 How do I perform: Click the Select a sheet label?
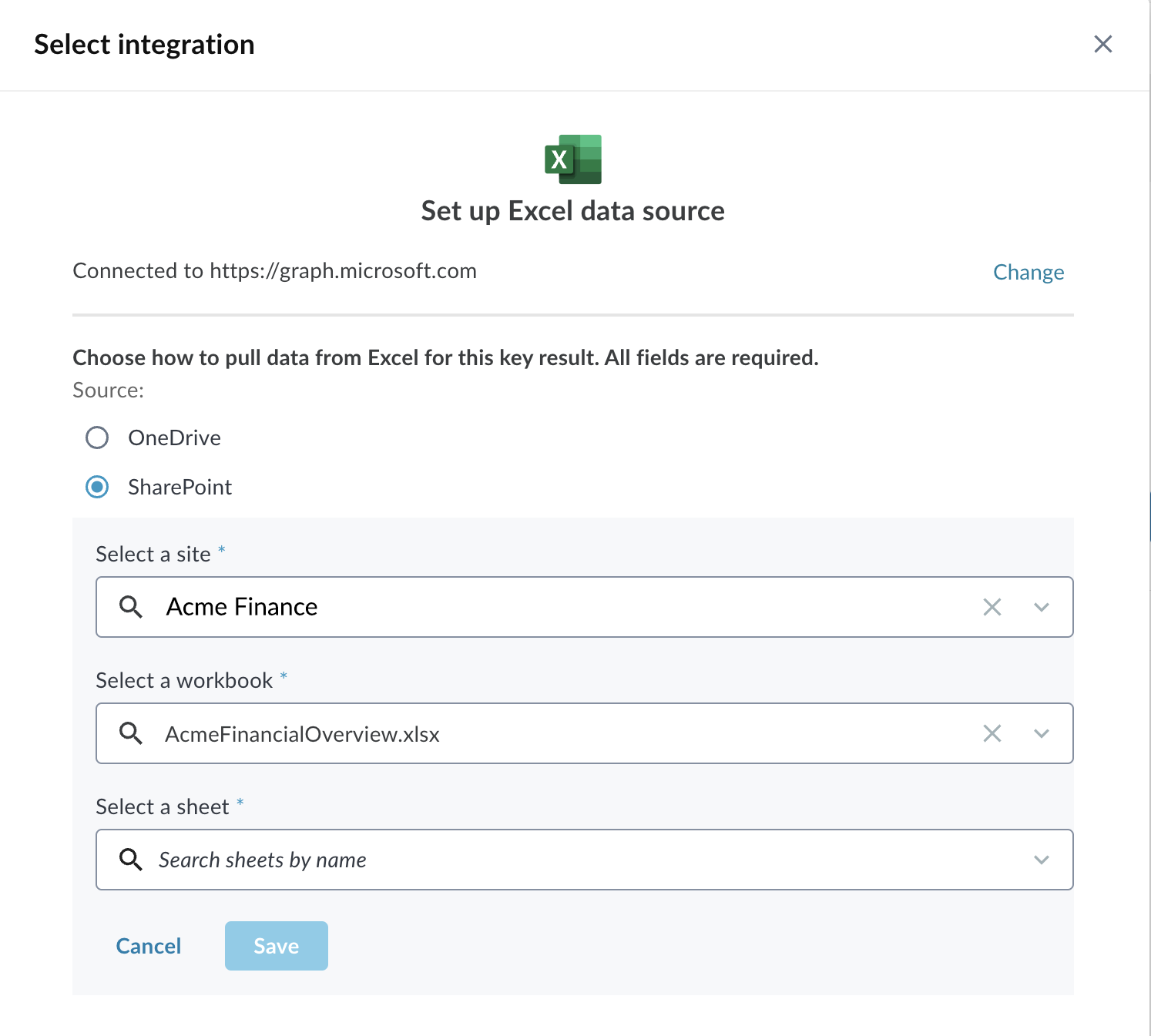(x=163, y=806)
